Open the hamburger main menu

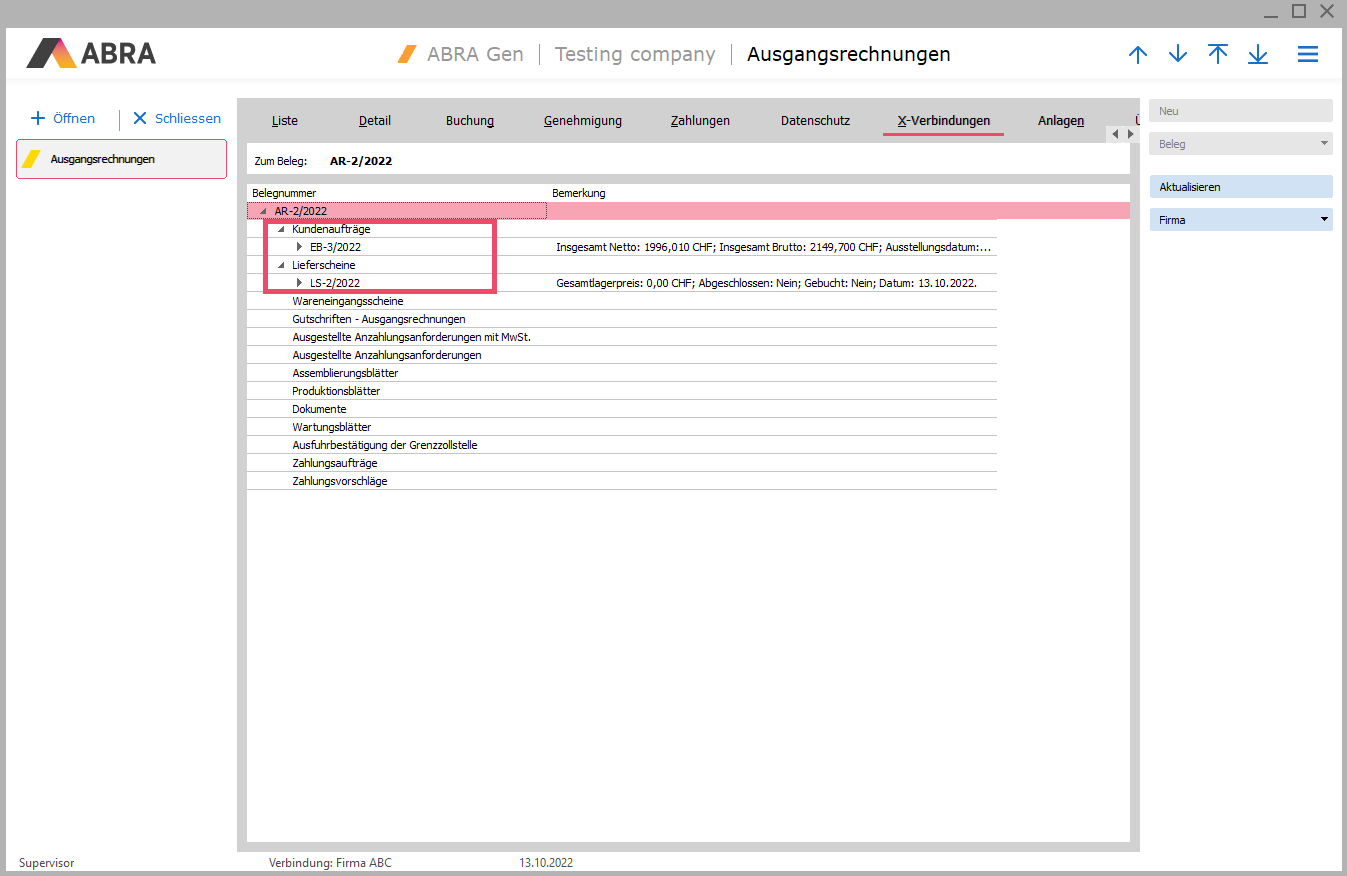1308,55
